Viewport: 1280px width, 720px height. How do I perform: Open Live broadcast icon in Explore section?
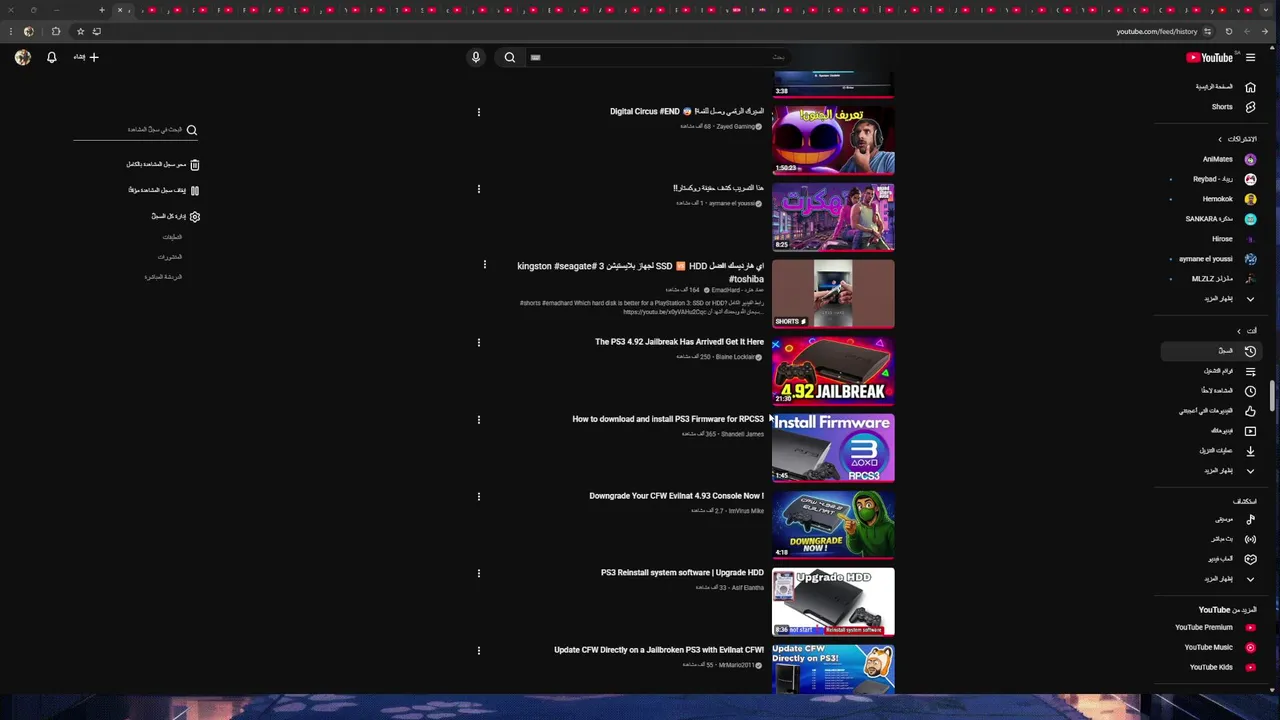tap(1250, 539)
